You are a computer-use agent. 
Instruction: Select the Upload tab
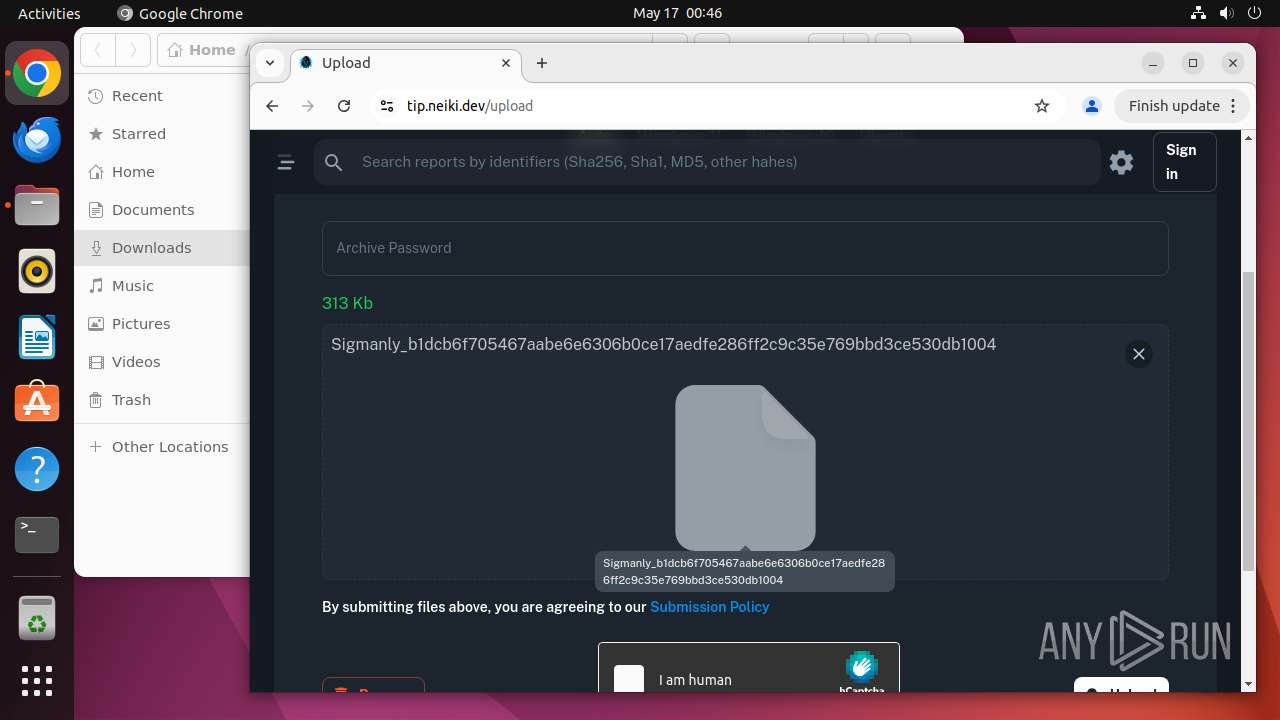click(x=406, y=63)
